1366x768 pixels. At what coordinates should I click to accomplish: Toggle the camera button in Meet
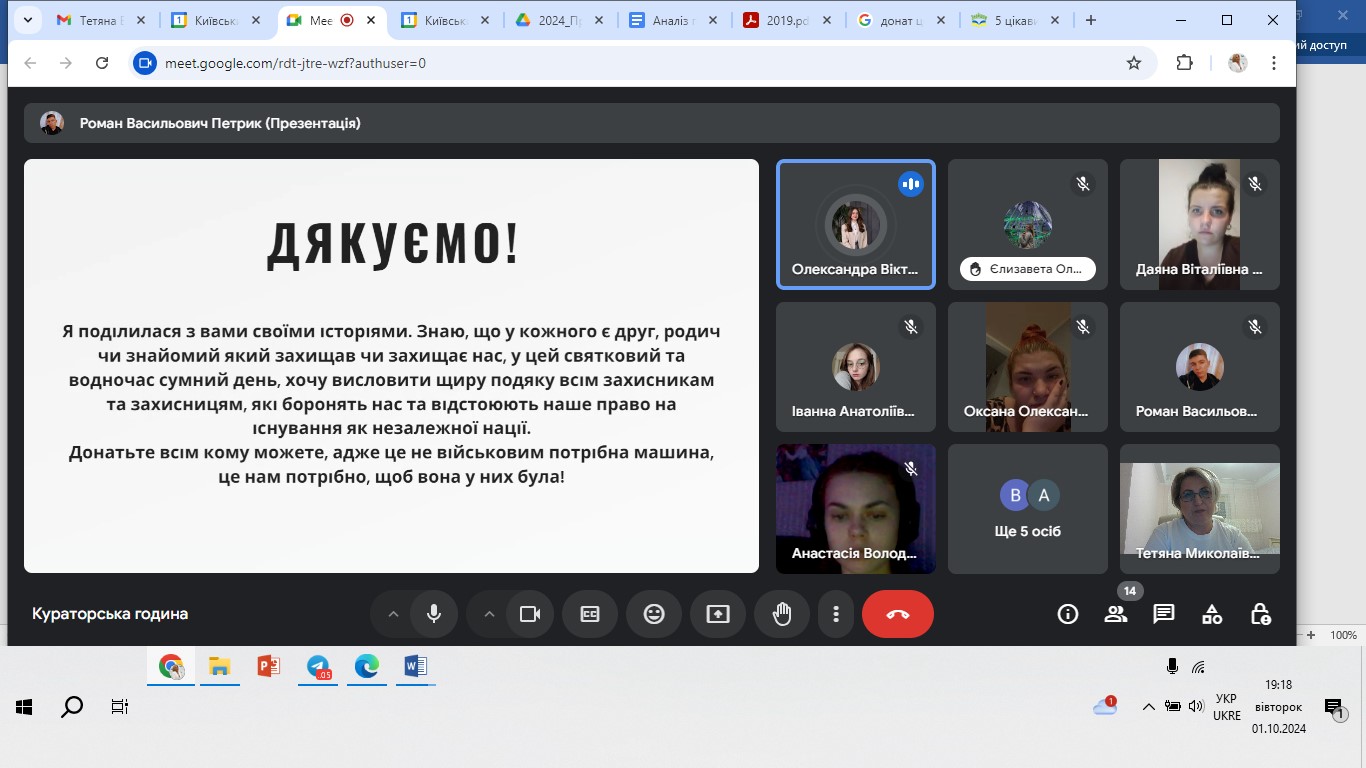coord(530,614)
